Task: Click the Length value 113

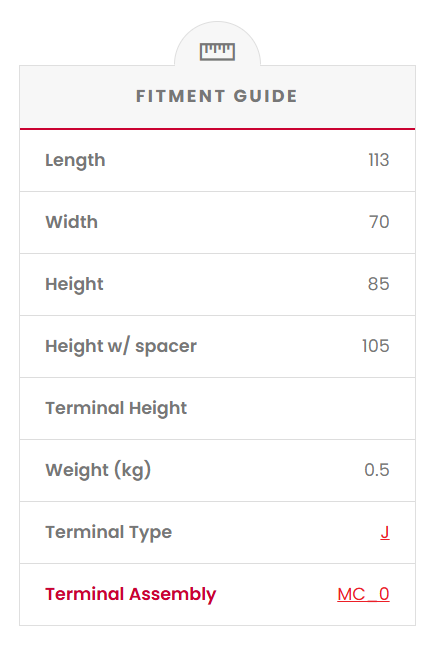Action: tap(378, 160)
